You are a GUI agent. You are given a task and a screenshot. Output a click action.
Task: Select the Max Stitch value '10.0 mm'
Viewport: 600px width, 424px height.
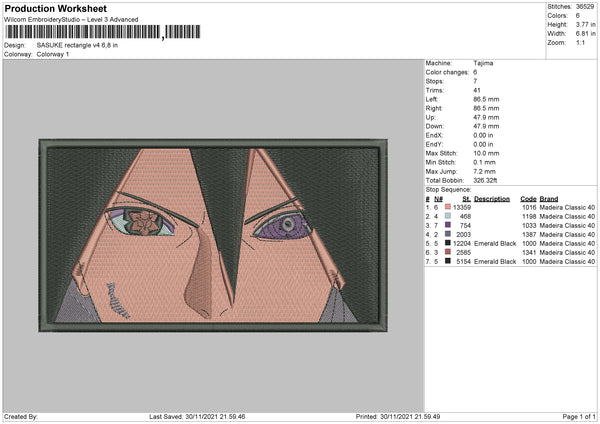tap(486, 153)
